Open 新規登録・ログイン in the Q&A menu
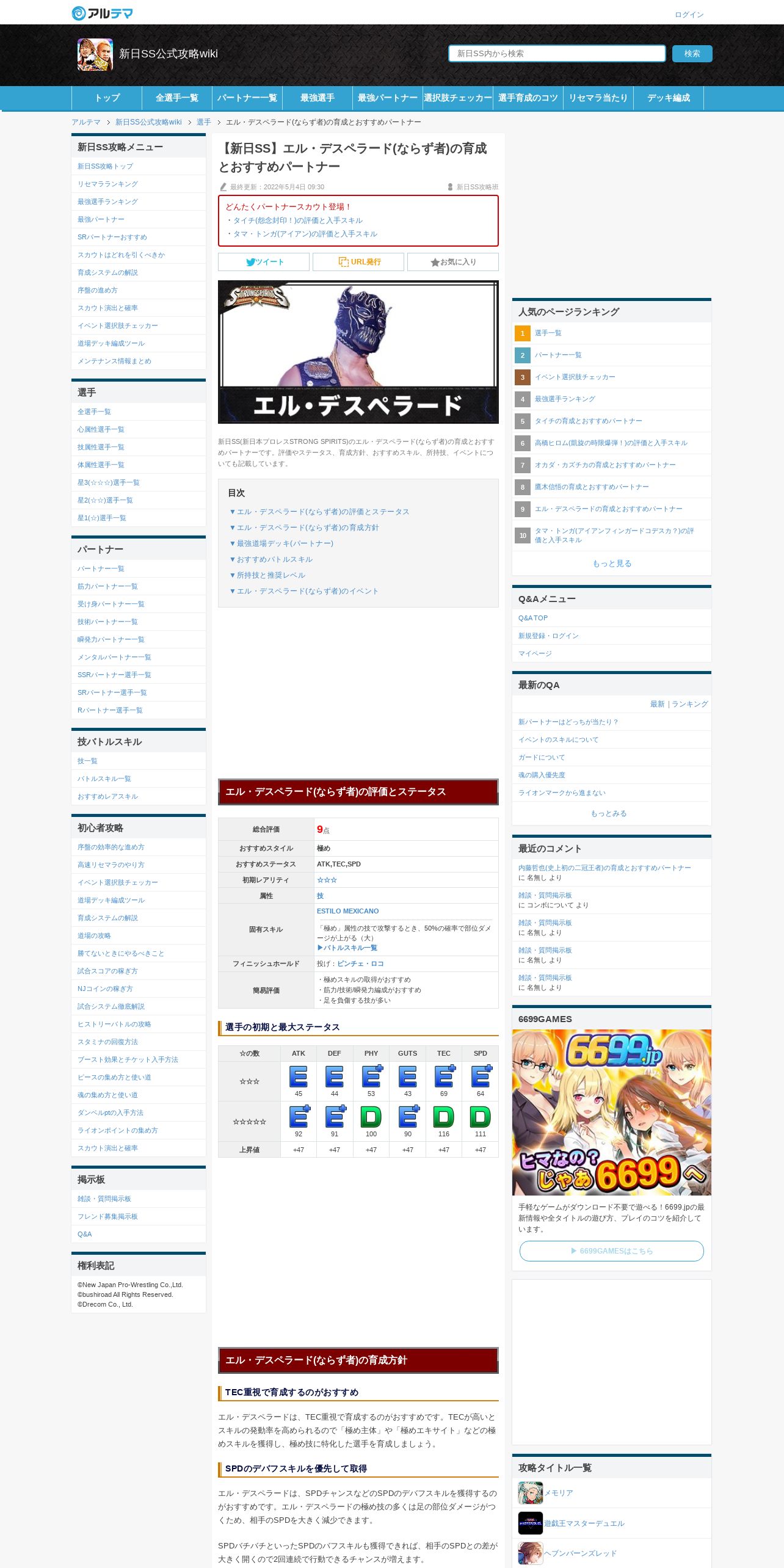The image size is (784, 1568). coord(548,636)
